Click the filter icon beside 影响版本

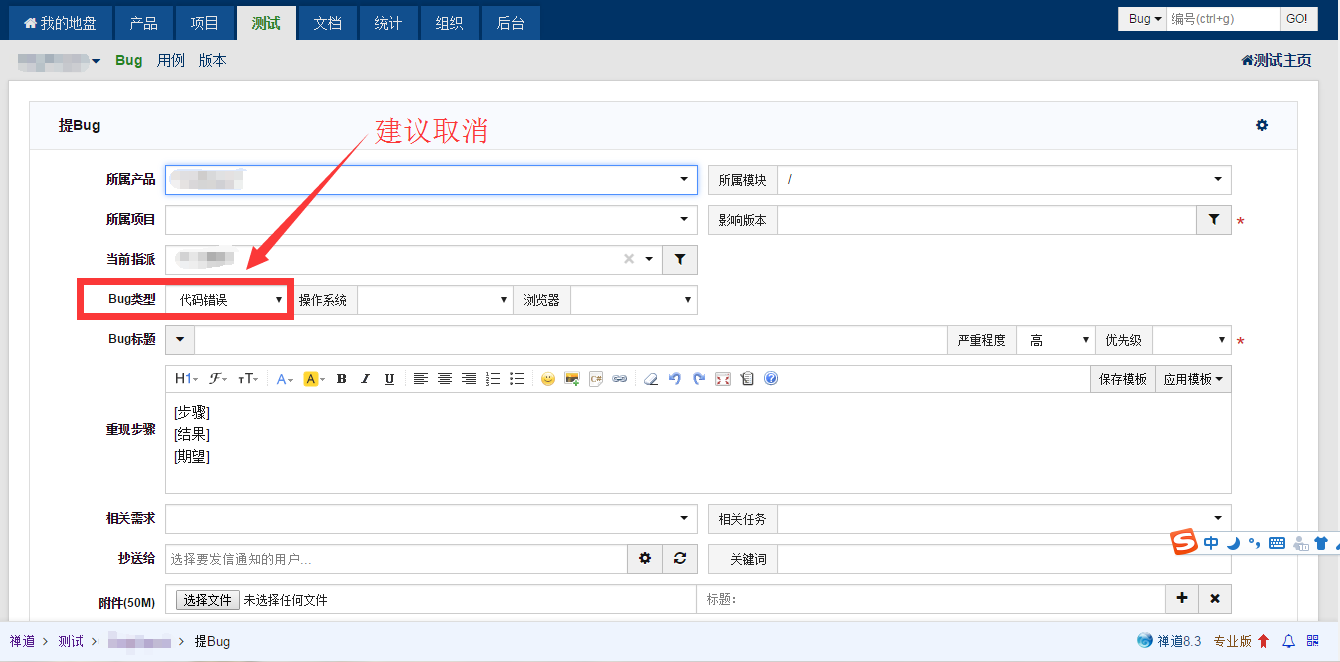pos(1213,220)
